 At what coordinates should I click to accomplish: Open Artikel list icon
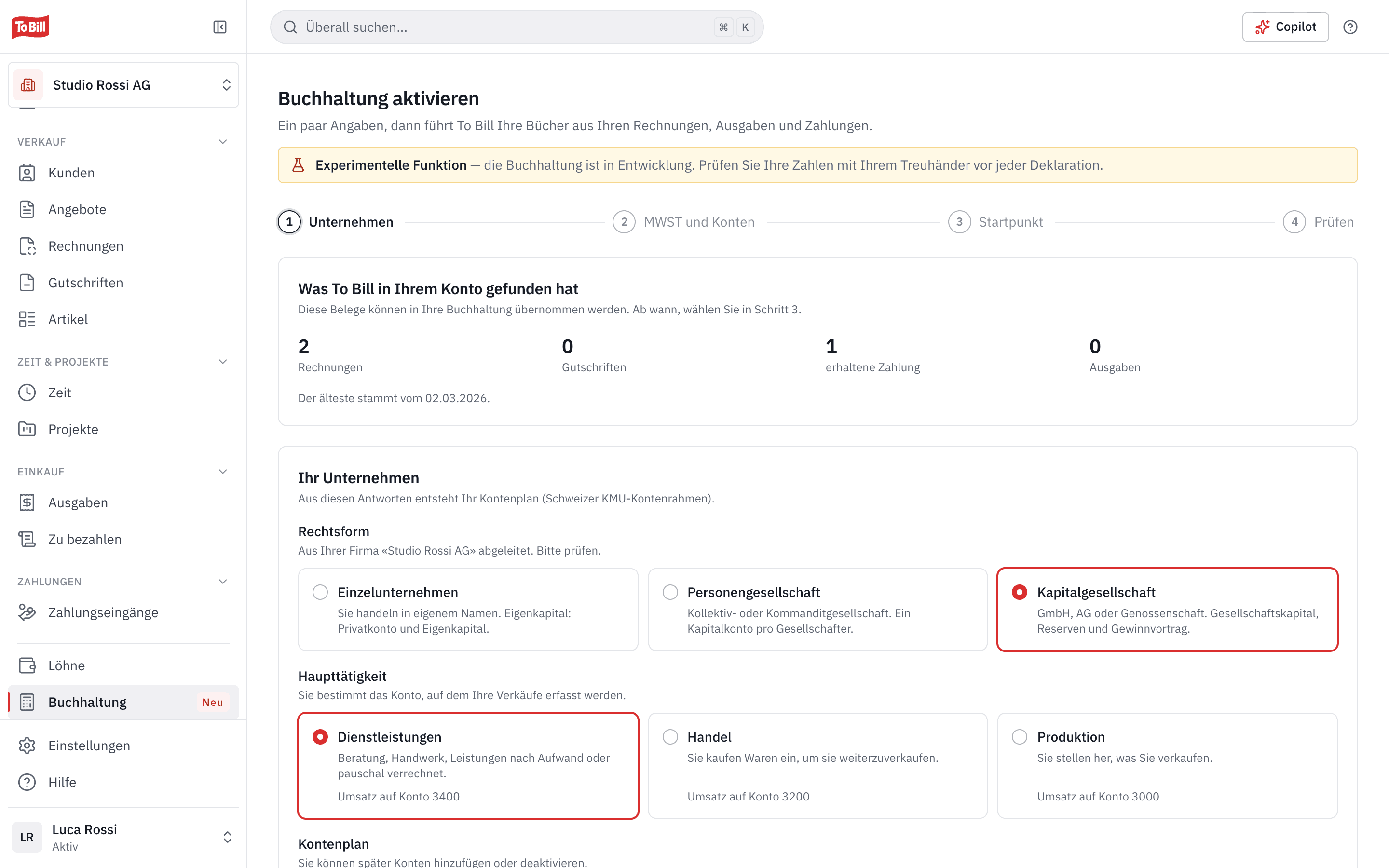[x=27, y=319]
